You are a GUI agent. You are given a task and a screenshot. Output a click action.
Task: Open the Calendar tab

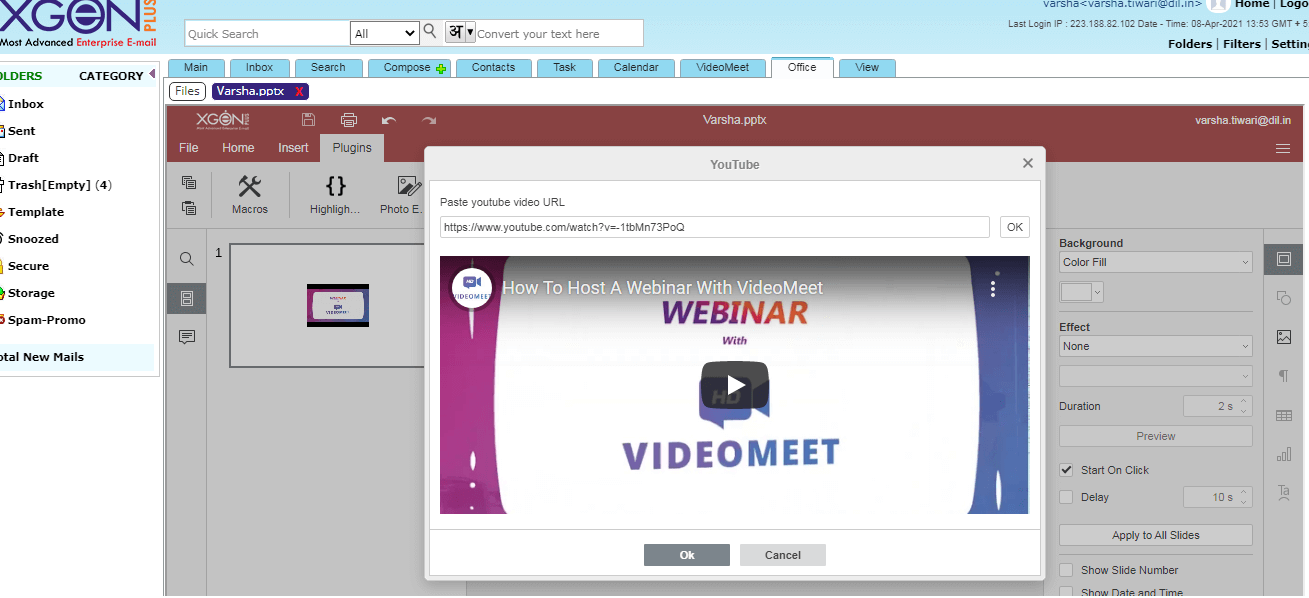(x=636, y=68)
